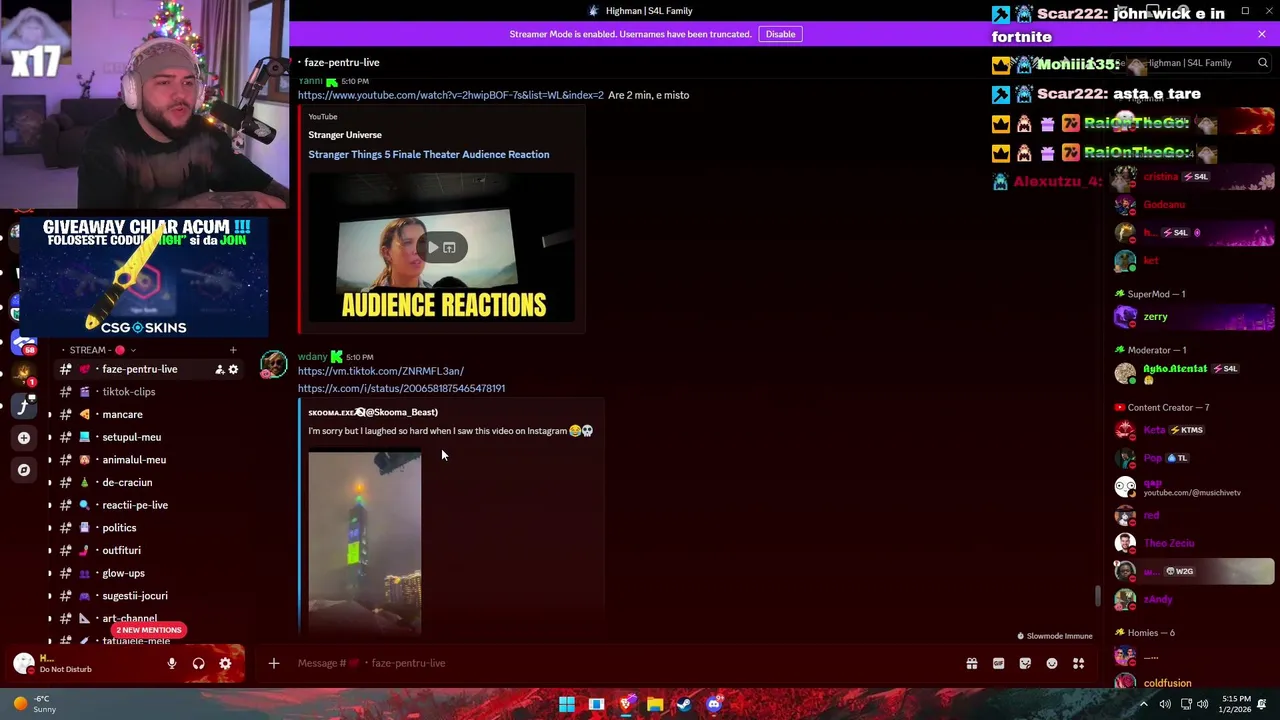This screenshot has height=720, width=1280.
Task: Expand threads arrow for reactii-pe-live channel
Action: tap(50, 505)
